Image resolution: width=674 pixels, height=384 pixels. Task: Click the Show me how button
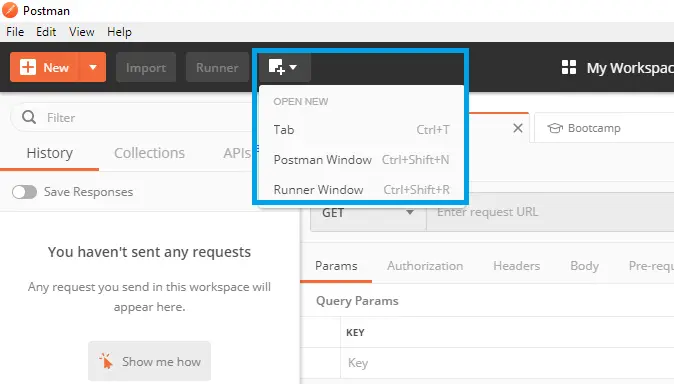click(x=150, y=361)
